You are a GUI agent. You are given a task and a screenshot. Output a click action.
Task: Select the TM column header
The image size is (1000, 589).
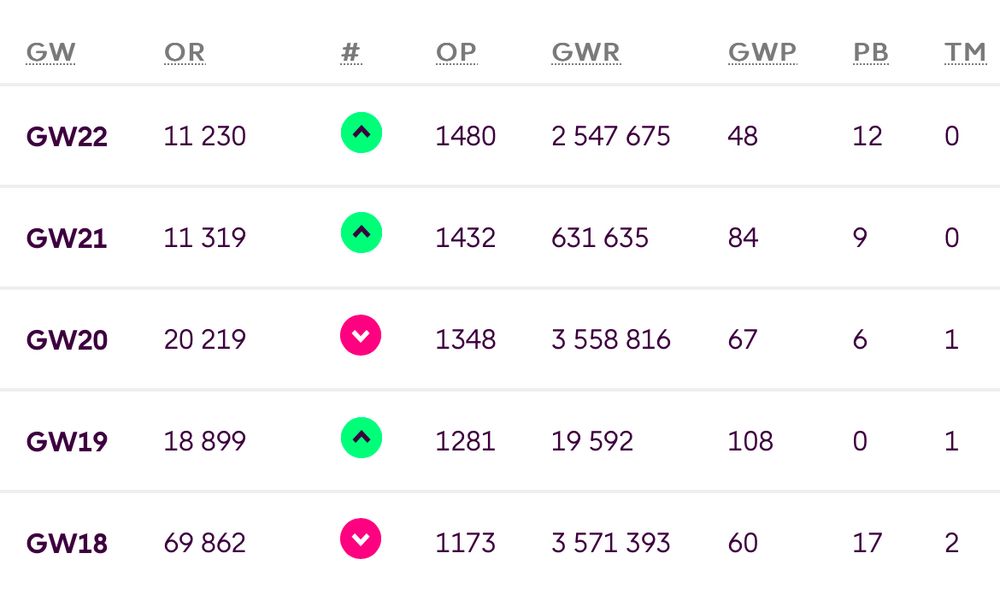[x=965, y=52]
